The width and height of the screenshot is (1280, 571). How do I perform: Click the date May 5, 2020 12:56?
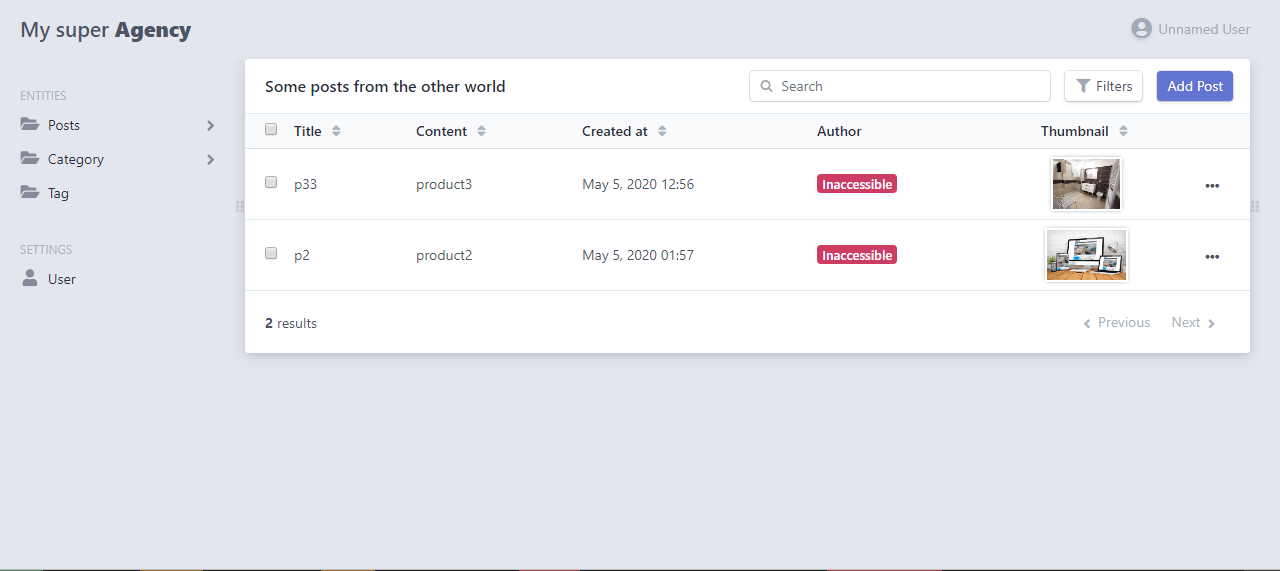[x=638, y=184]
